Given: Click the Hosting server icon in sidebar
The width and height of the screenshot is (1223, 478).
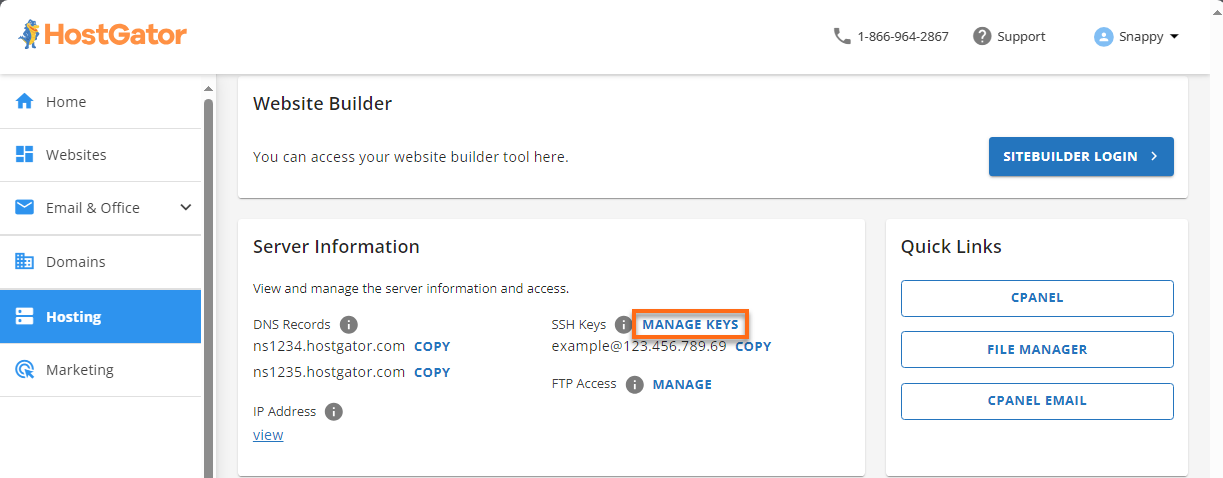Looking at the screenshot, I should click(25, 317).
